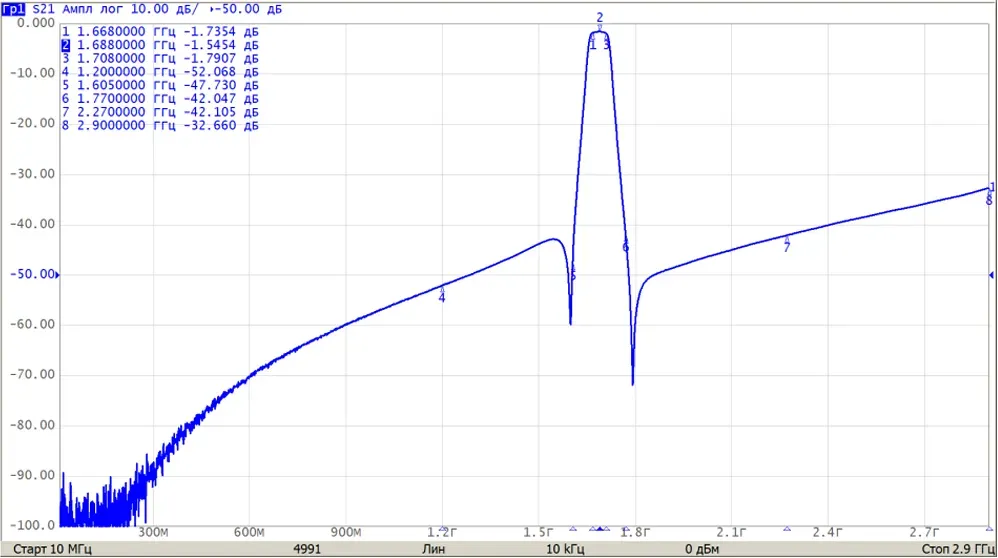Image resolution: width=998 pixels, height=558 pixels.
Task: Open the S21 measurement parameter field
Action: tap(43, 9)
